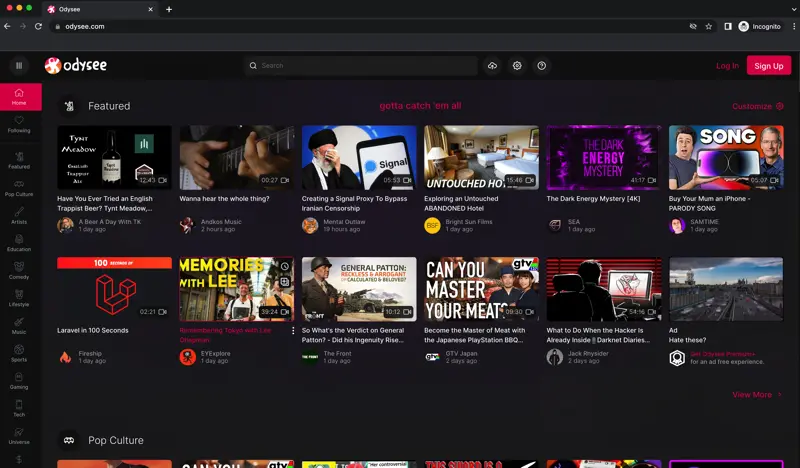
Task: Select Lifestyle category icon in sidebar
Action: 19,294
